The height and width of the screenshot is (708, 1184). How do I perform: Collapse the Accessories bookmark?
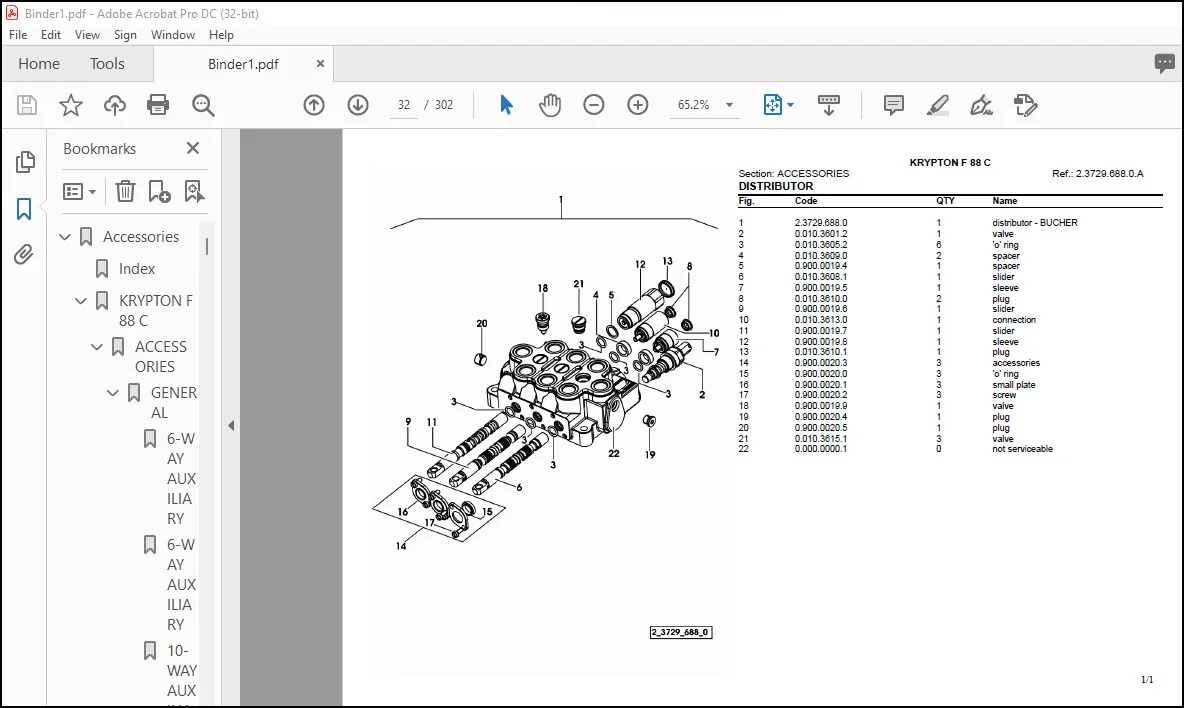[x=65, y=237]
